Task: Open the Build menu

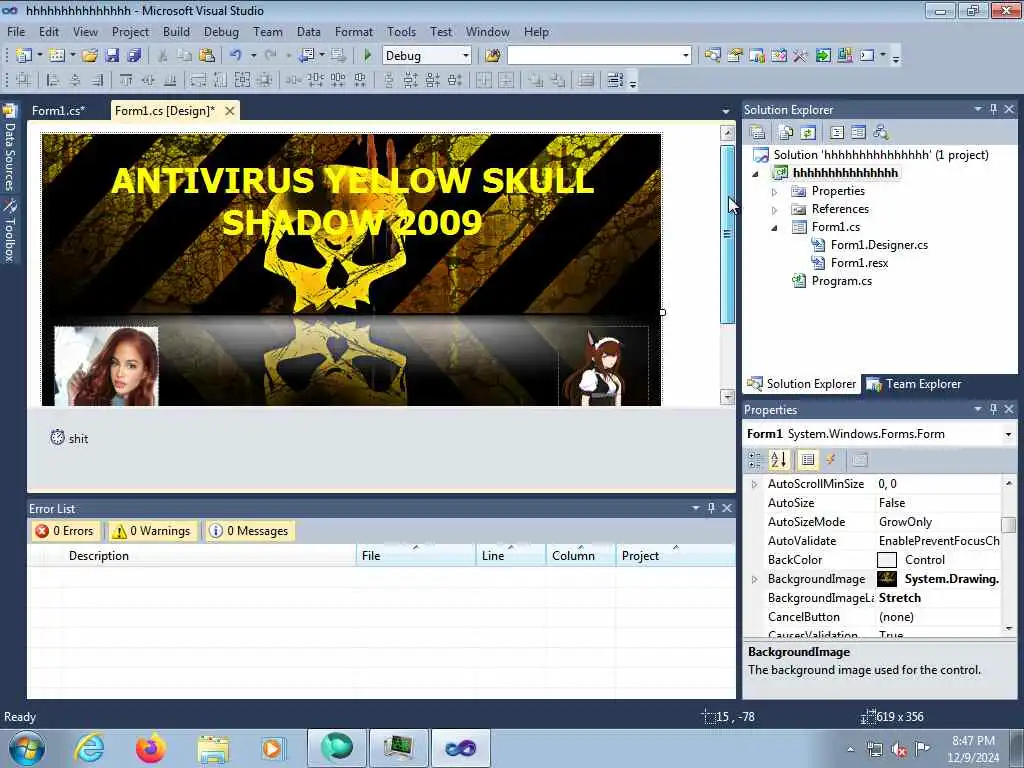Action: click(176, 31)
